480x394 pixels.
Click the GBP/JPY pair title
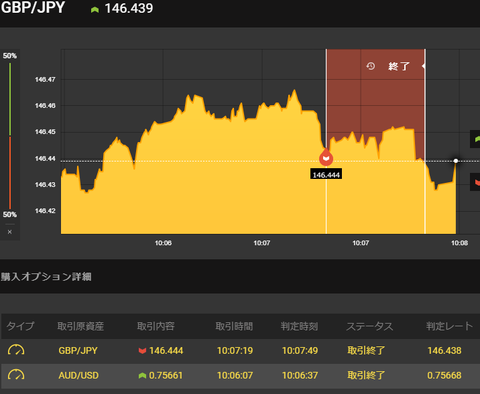tap(33, 8)
